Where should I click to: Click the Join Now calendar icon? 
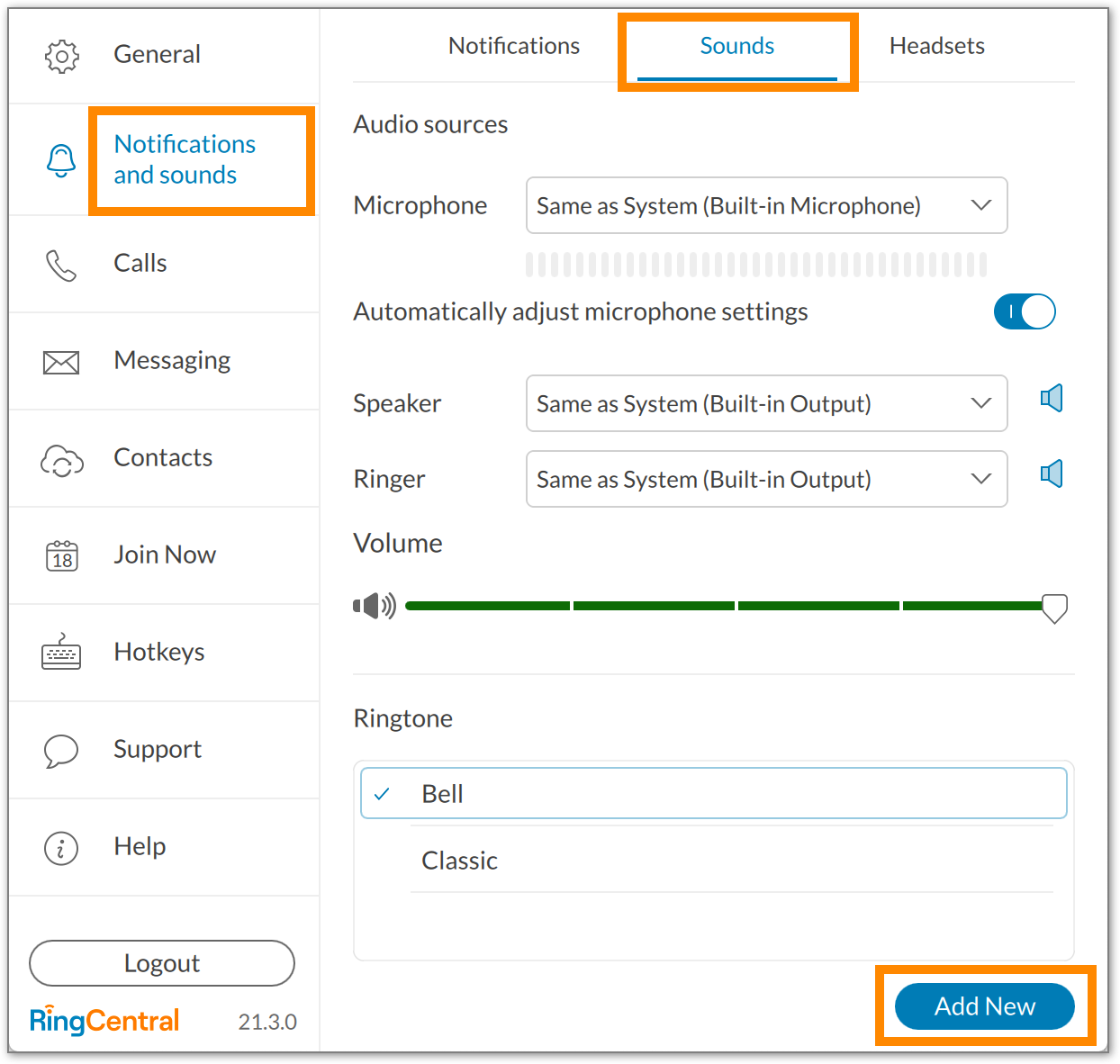point(61,556)
